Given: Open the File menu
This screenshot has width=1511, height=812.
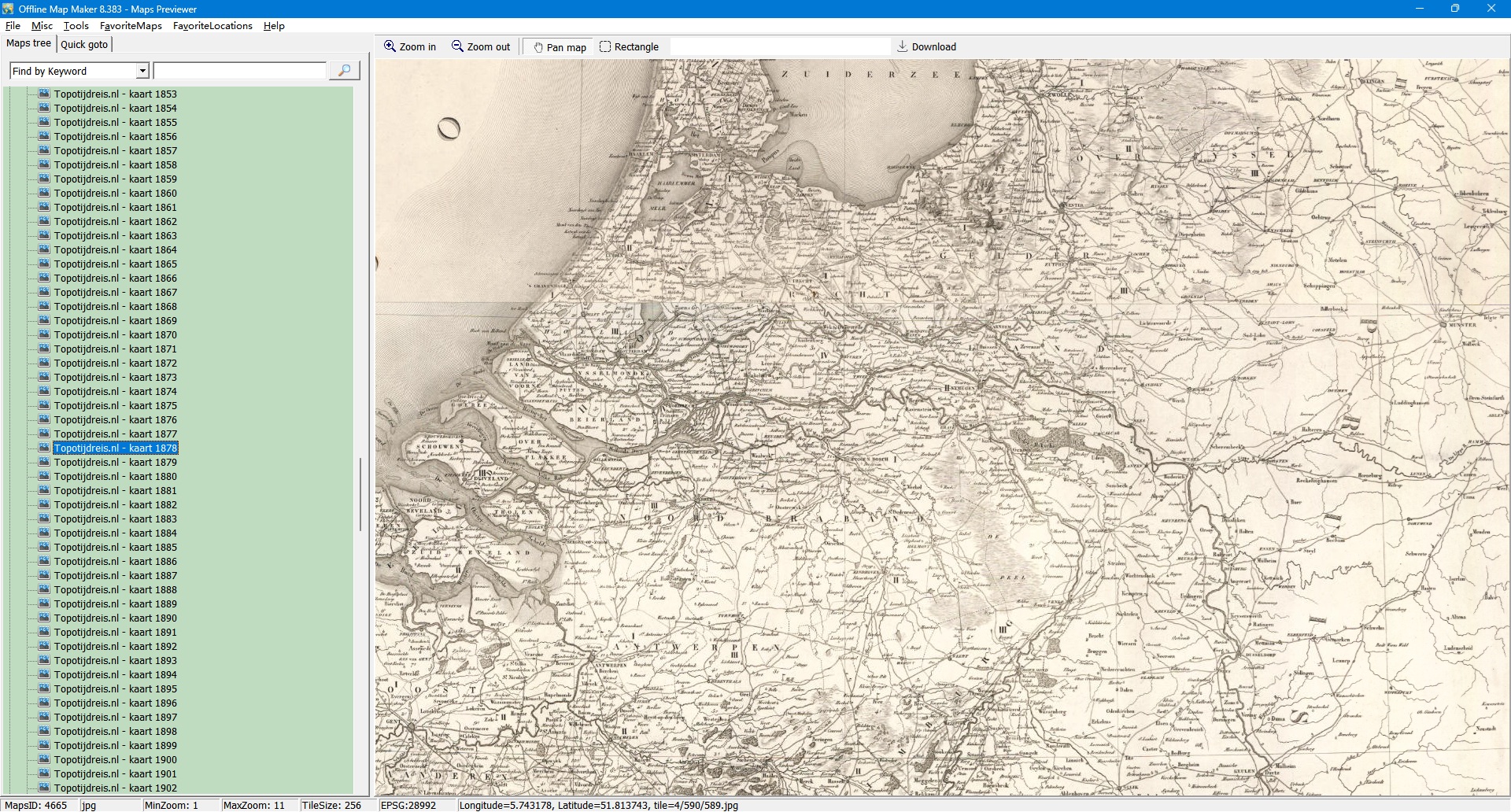Looking at the screenshot, I should 13,26.
